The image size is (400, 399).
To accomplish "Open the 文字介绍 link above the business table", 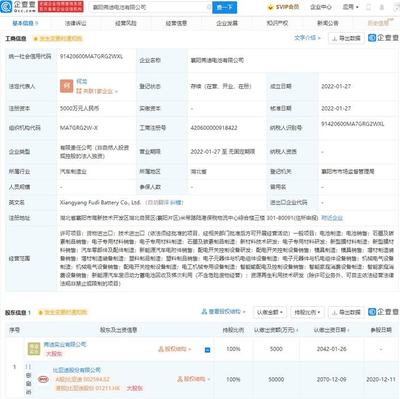I will tap(307, 38).
